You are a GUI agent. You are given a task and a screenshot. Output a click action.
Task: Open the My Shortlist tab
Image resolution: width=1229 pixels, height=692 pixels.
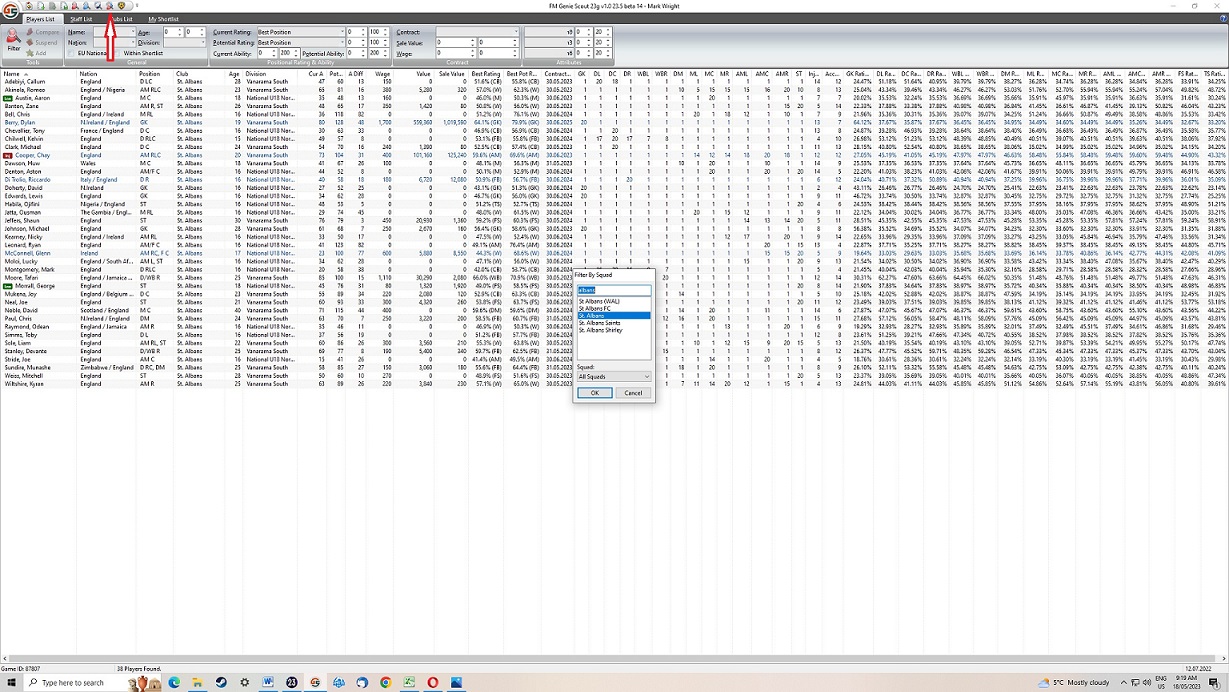click(x=163, y=19)
